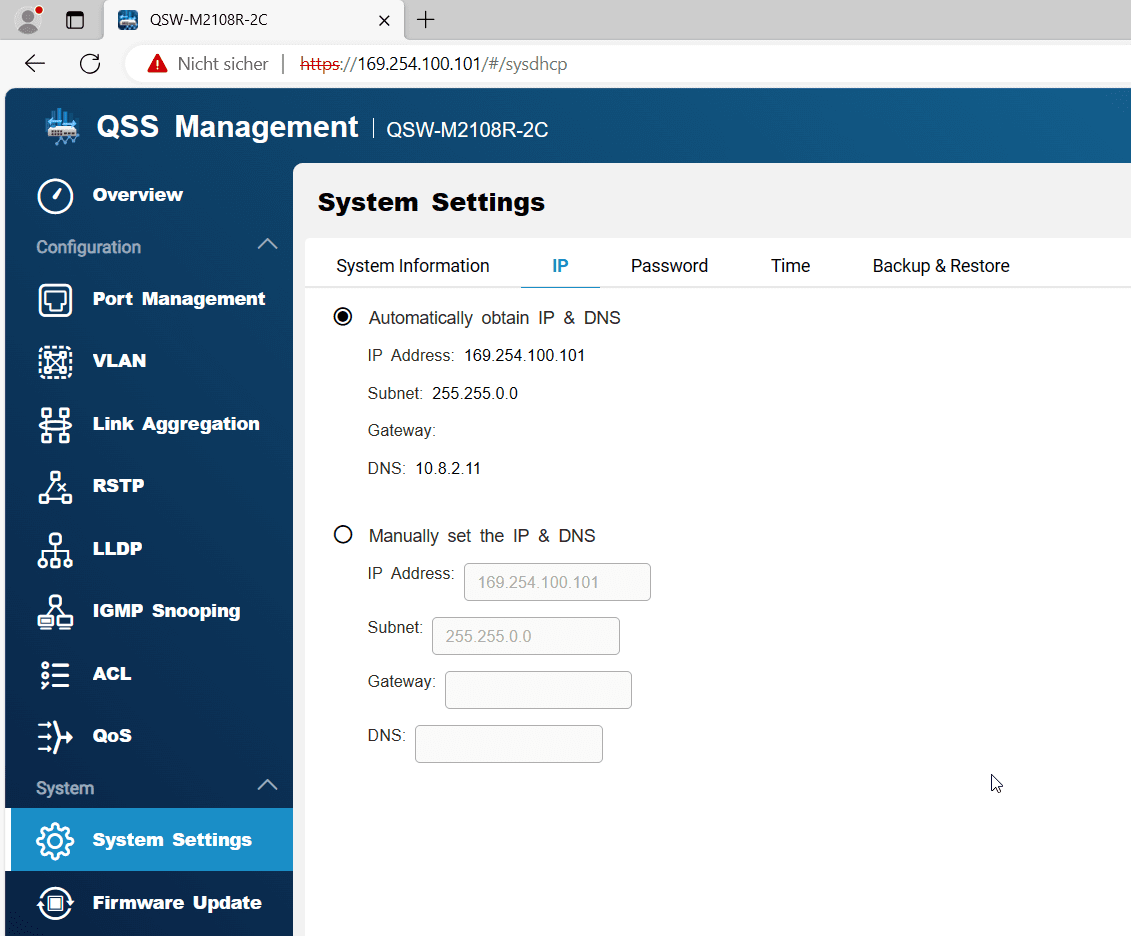Screen dimensions: 1131x936
Task: Click the System Settings gear icon
Action: (56, 841)
